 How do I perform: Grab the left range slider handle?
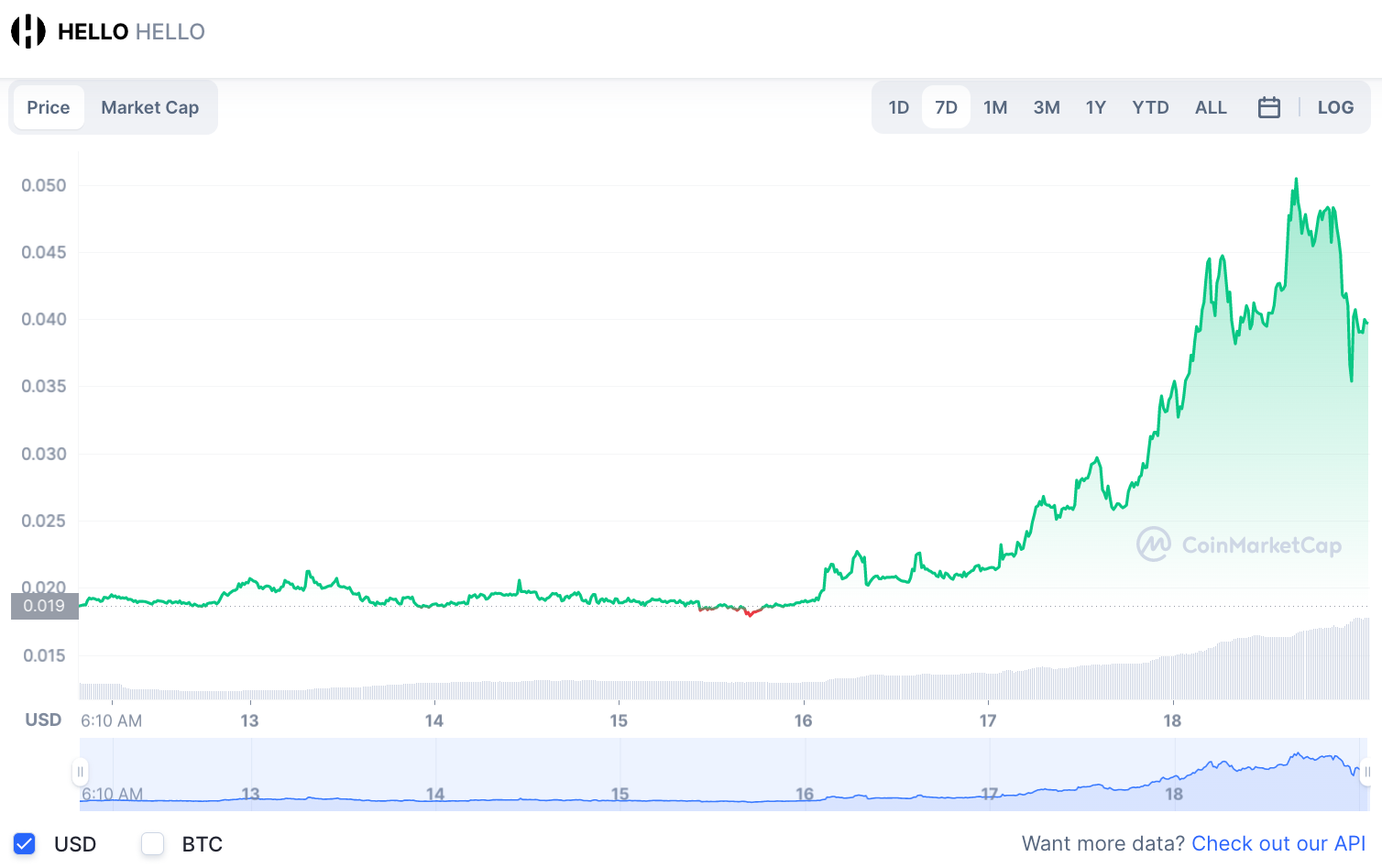(x=80, y=772)
